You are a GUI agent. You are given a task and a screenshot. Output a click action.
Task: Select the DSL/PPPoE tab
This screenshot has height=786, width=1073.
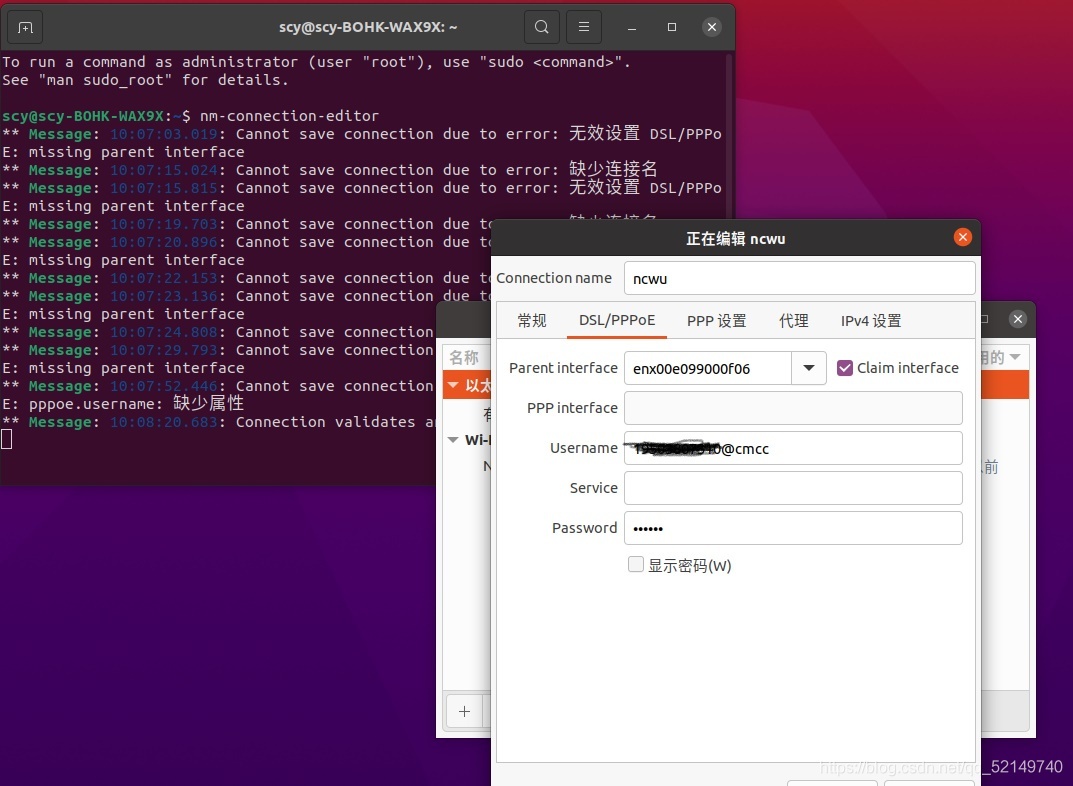[x=617, y=320]
